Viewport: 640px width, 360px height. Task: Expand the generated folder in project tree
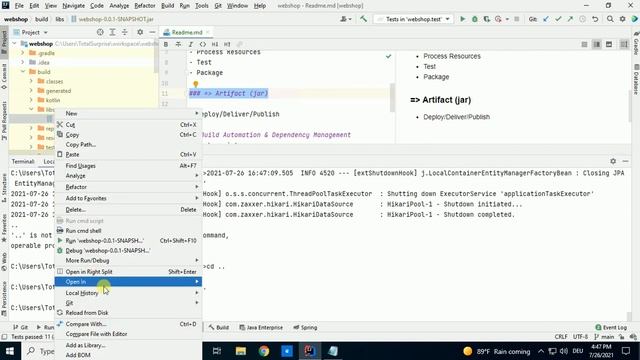31,90
